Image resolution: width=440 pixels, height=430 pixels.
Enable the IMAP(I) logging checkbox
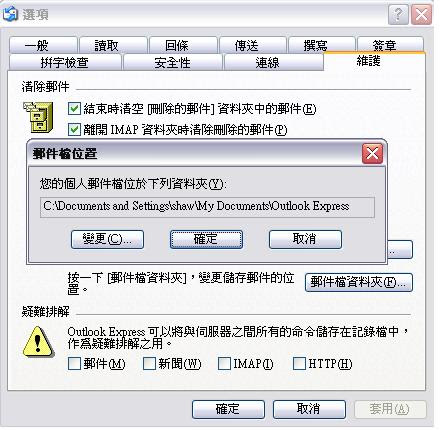(224, 364)
